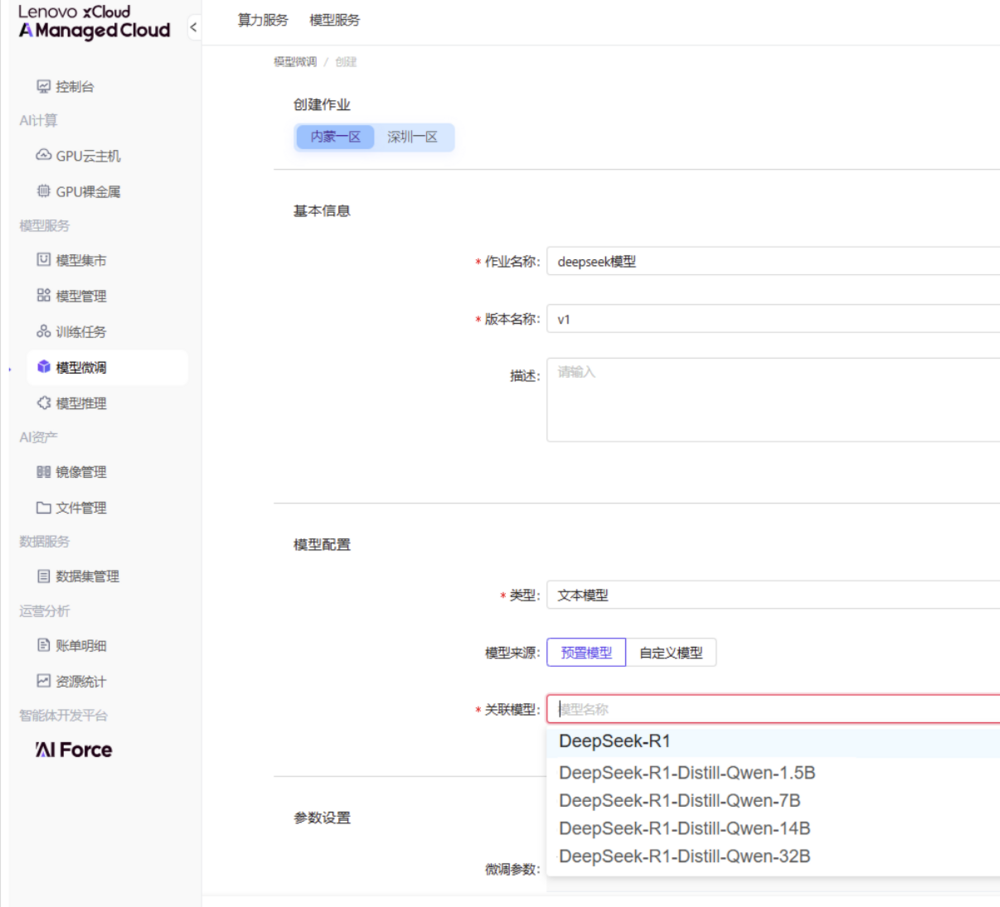The height and width of the screenshot is (907, 1000).
Task: Click the 创建作业 heading text
Action: point(322,105)
